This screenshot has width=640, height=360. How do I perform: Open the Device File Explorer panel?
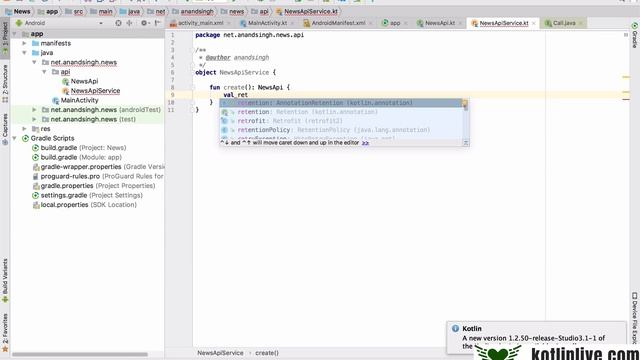pos(635,318)
